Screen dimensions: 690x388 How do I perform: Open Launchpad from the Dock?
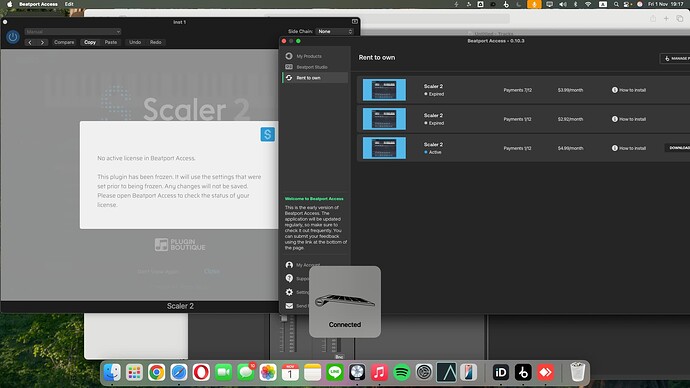point(134,373)
